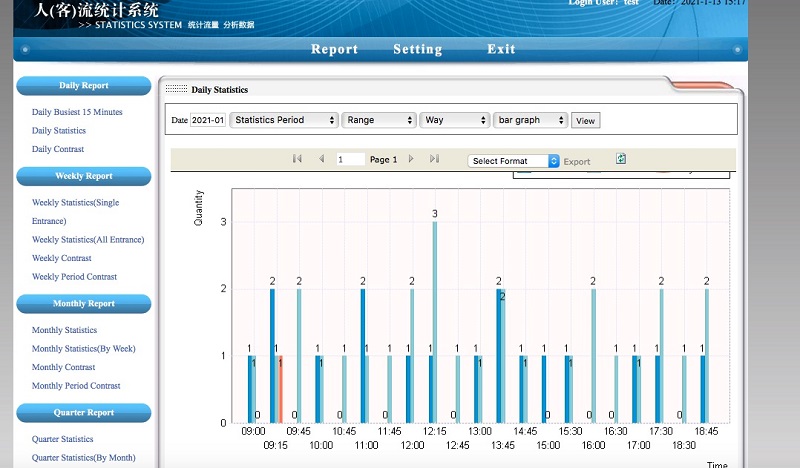800x468 pixels.
Task: Open Weekly Contrast report
Action: (x=61, y=258)
